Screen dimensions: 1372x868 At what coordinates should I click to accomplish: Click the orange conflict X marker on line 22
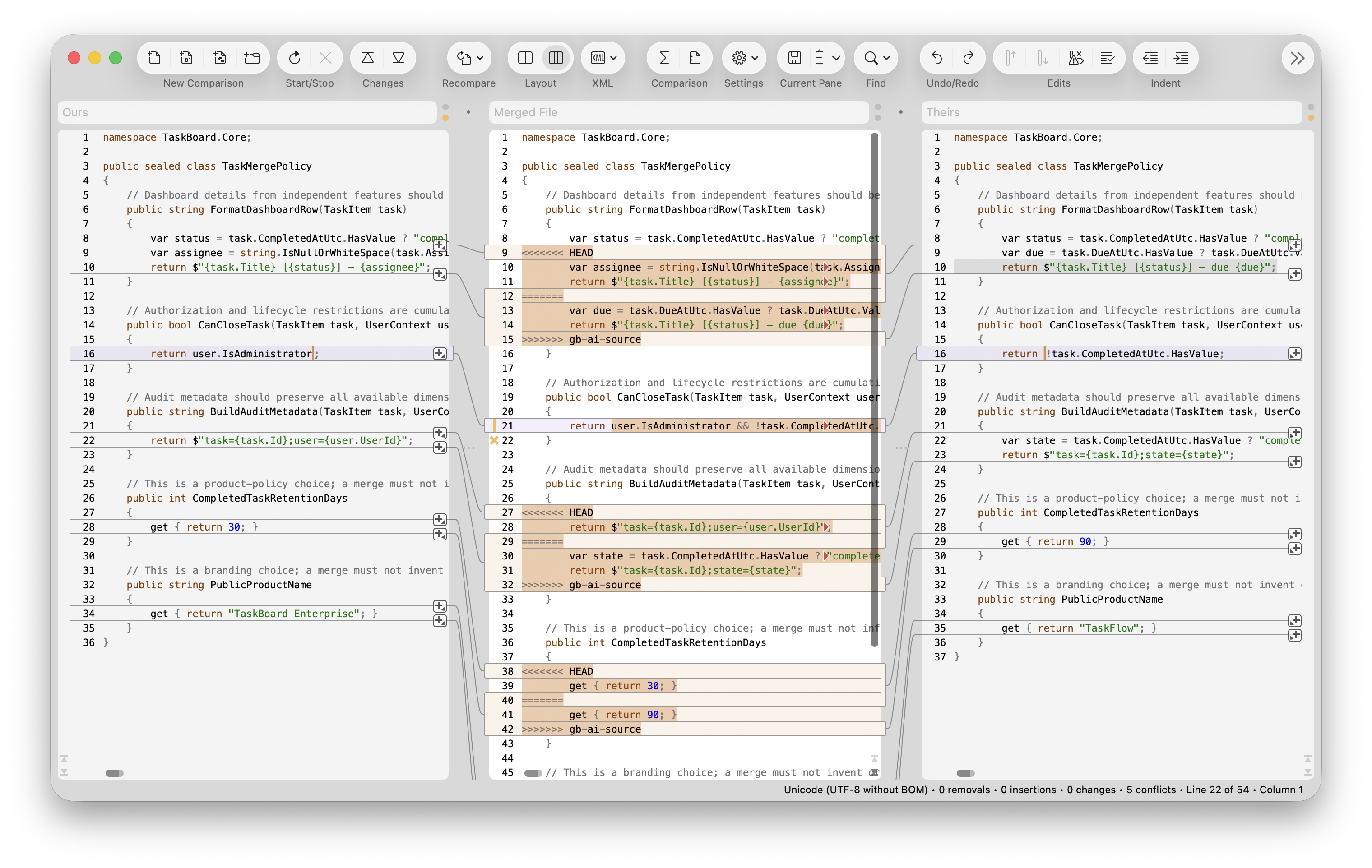tap(494, 440)
